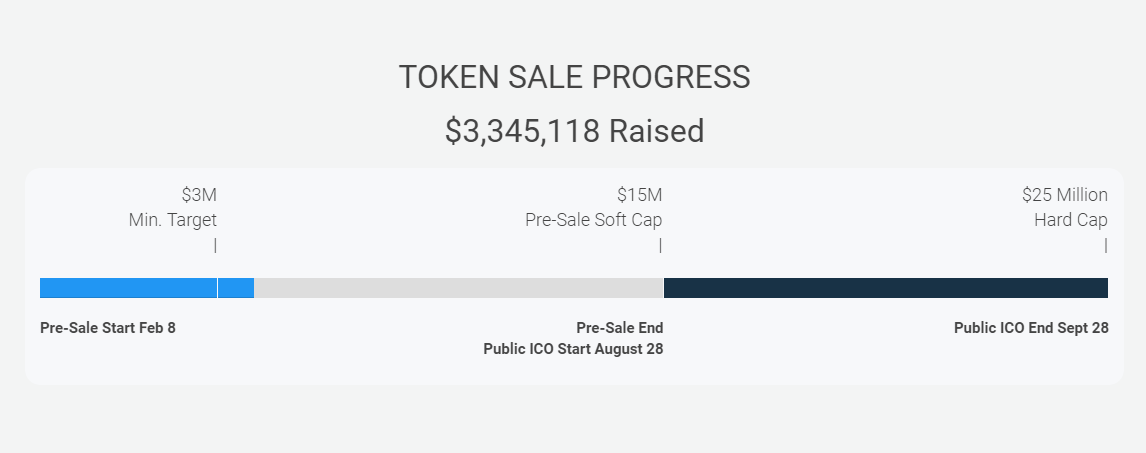Click the TOKEN SALE PROGRESS heading
The image size is (1146, 453).
[x=574, y=78]
